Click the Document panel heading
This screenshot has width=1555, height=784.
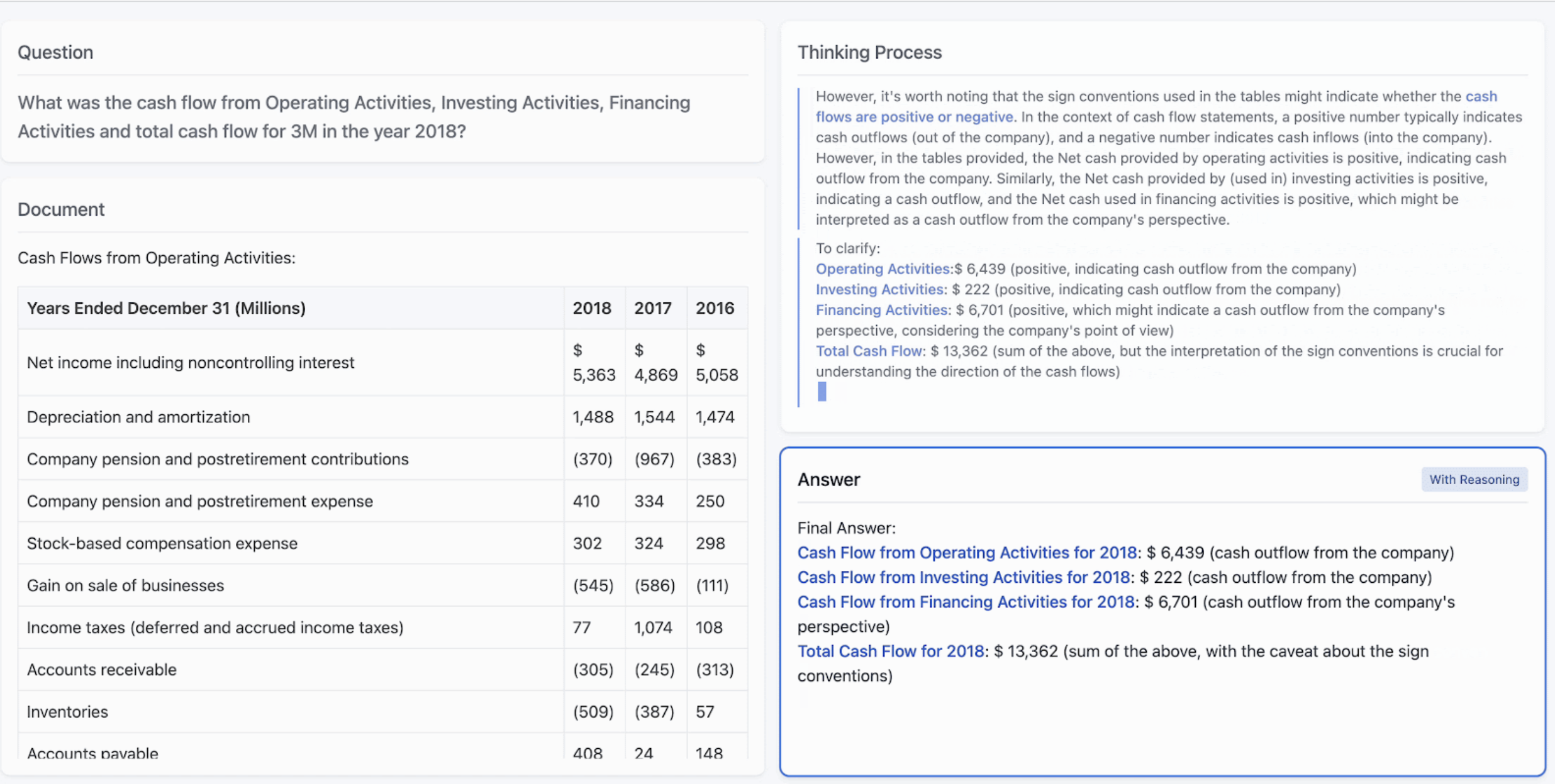coord(61,209)
